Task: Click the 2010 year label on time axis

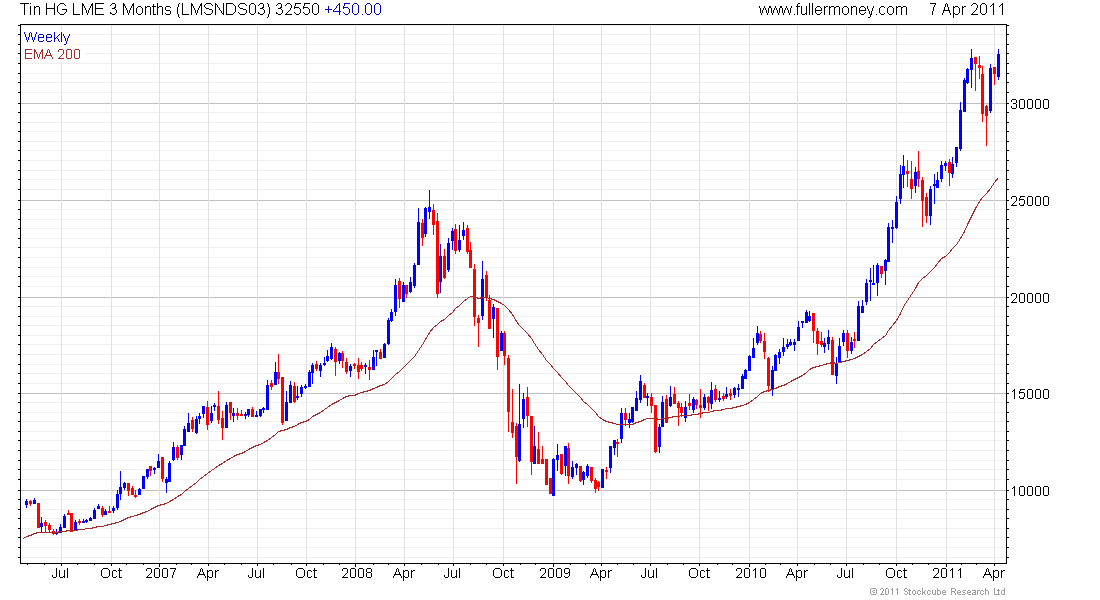Action: [751, 573]
